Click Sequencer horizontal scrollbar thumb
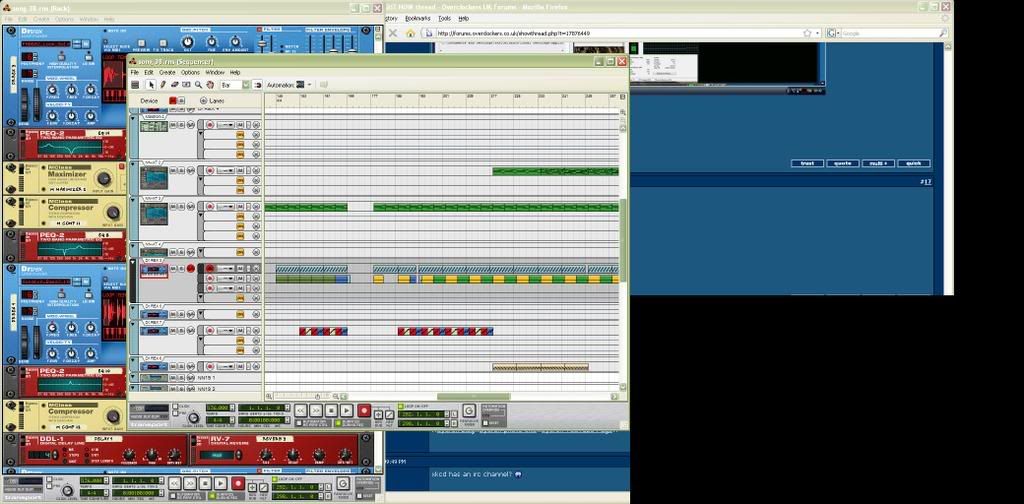The image size is (1024, 504). (x=473, y=396)
